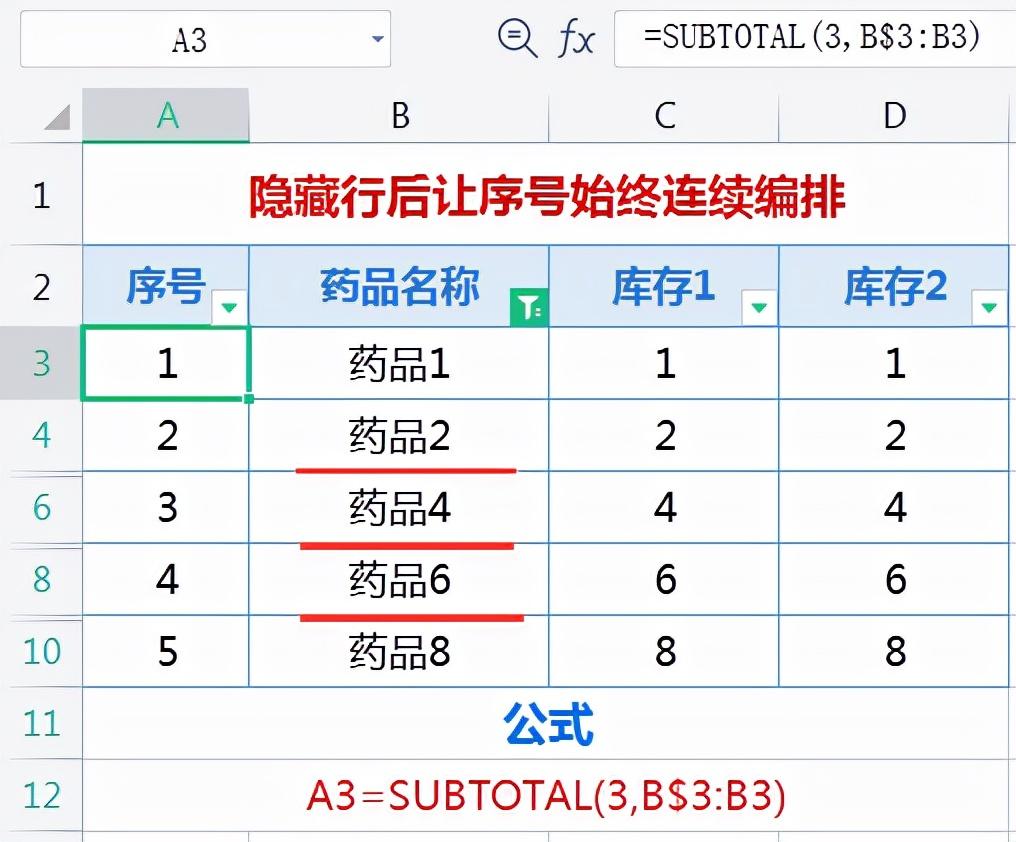Select cell containing 药品6
1016x842 pixels.
point(399,579)
